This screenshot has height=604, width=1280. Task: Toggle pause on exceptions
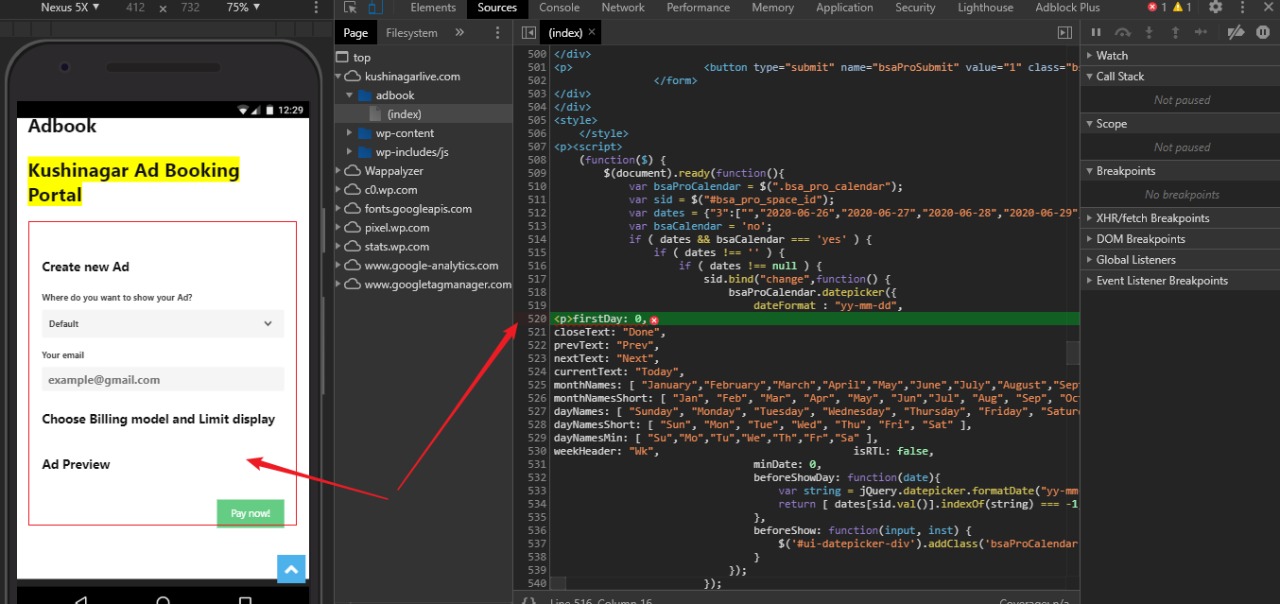click(1263, 33)
